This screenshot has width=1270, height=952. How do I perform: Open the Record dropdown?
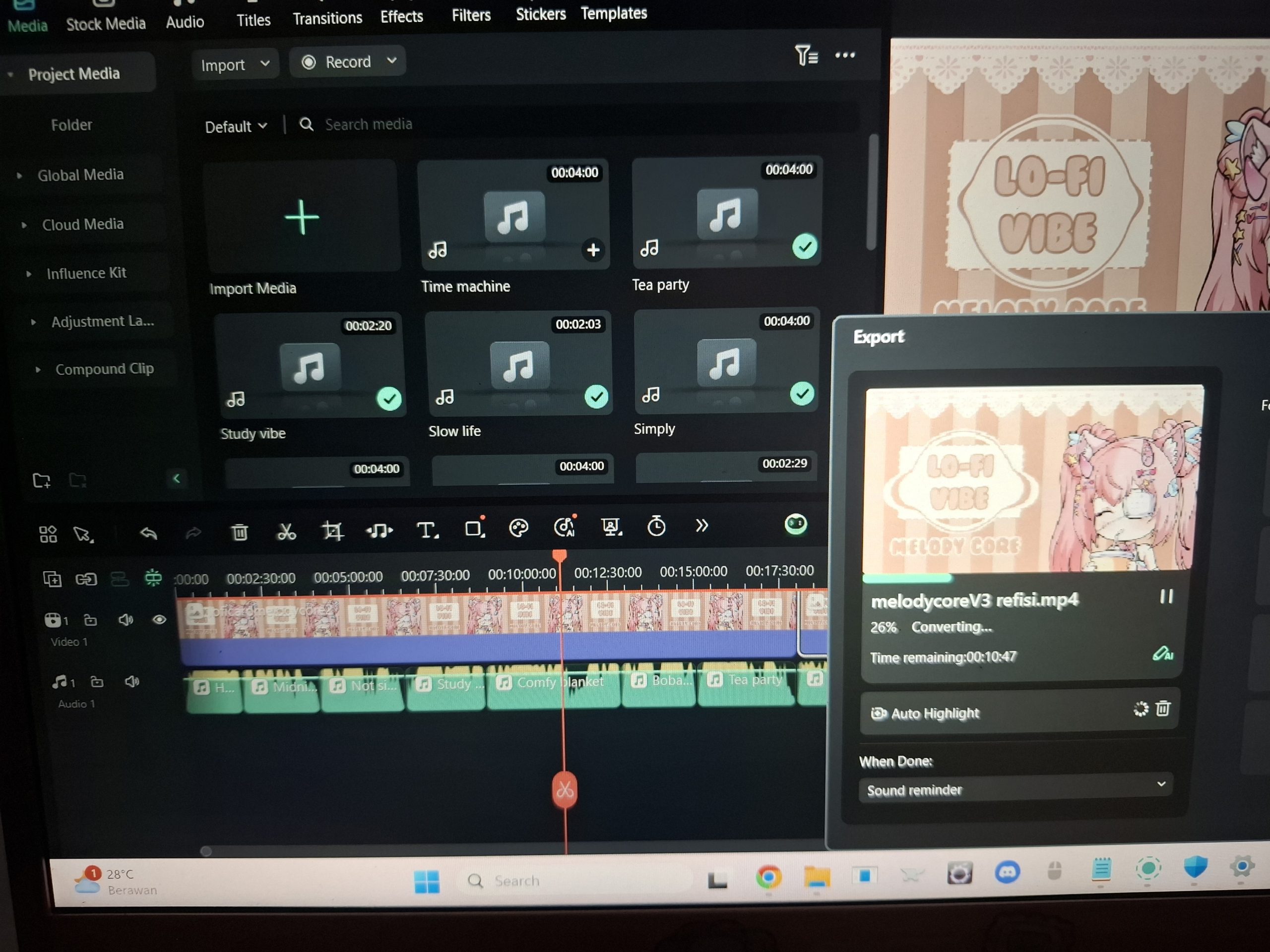coord(348,61)
